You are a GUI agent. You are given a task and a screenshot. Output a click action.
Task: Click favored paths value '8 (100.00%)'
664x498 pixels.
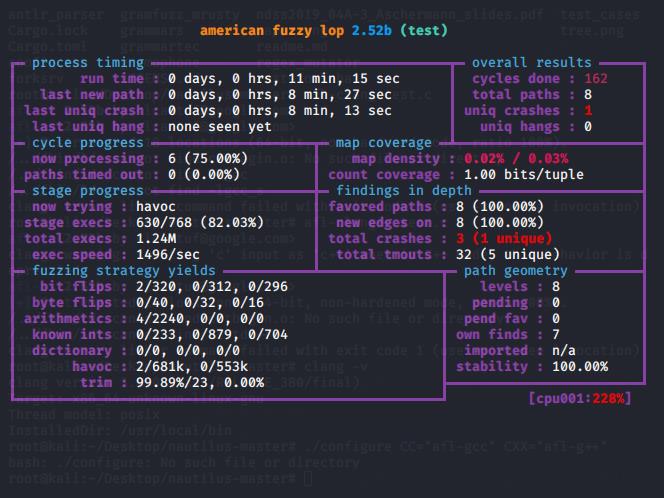(x=500, y=207)
